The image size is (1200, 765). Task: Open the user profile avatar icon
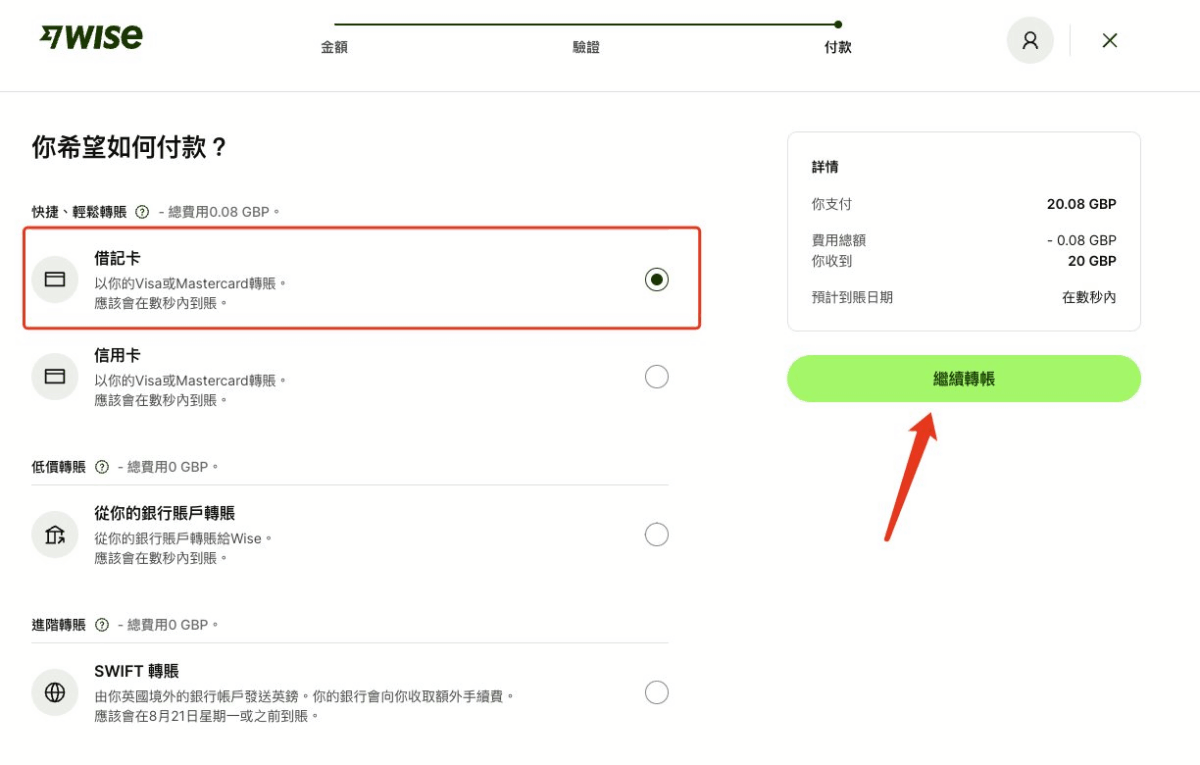click(x=1030, y=41)
